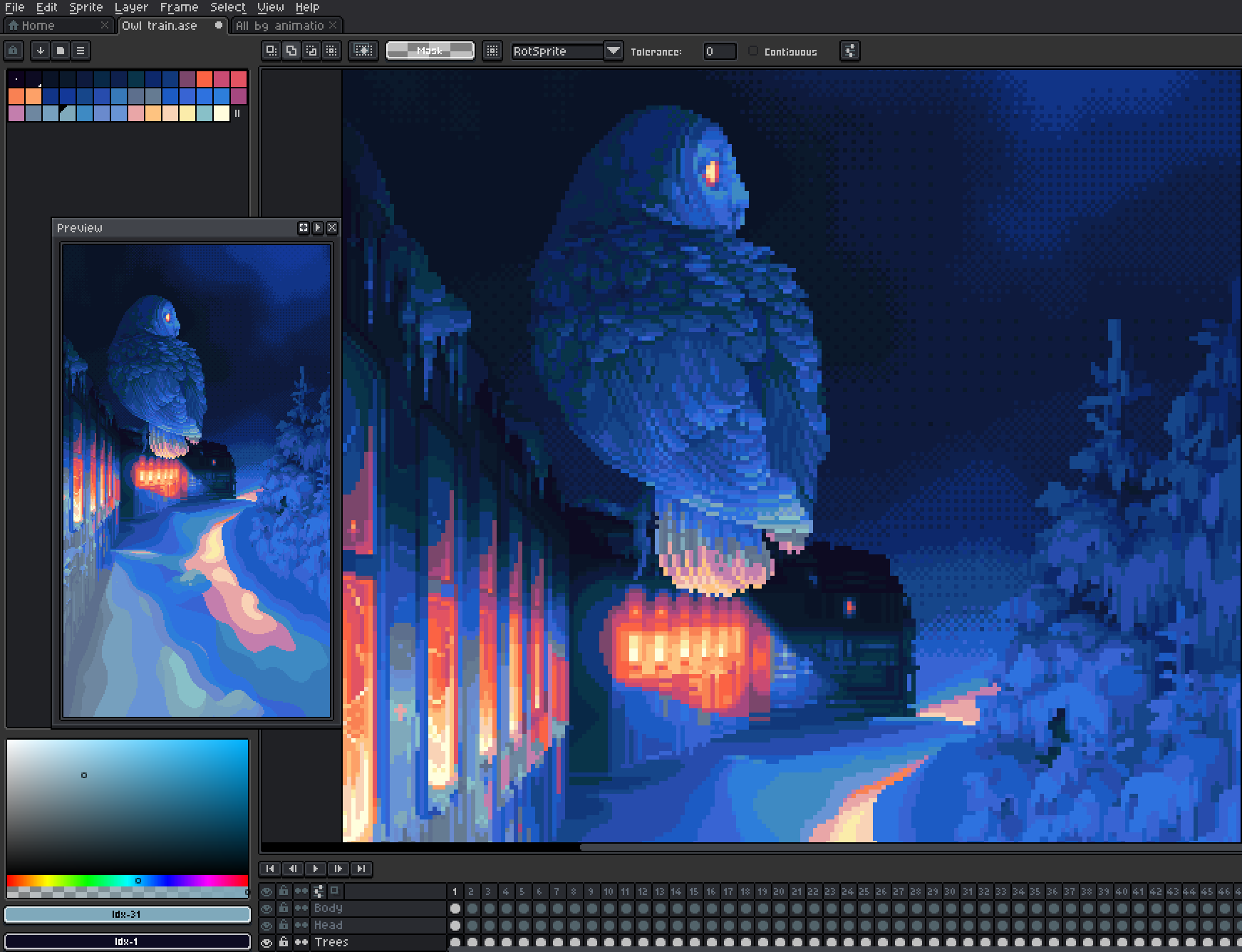Click the dynamics icon right of Contiguous
The image size is (1242, 952).
[849, 51]
